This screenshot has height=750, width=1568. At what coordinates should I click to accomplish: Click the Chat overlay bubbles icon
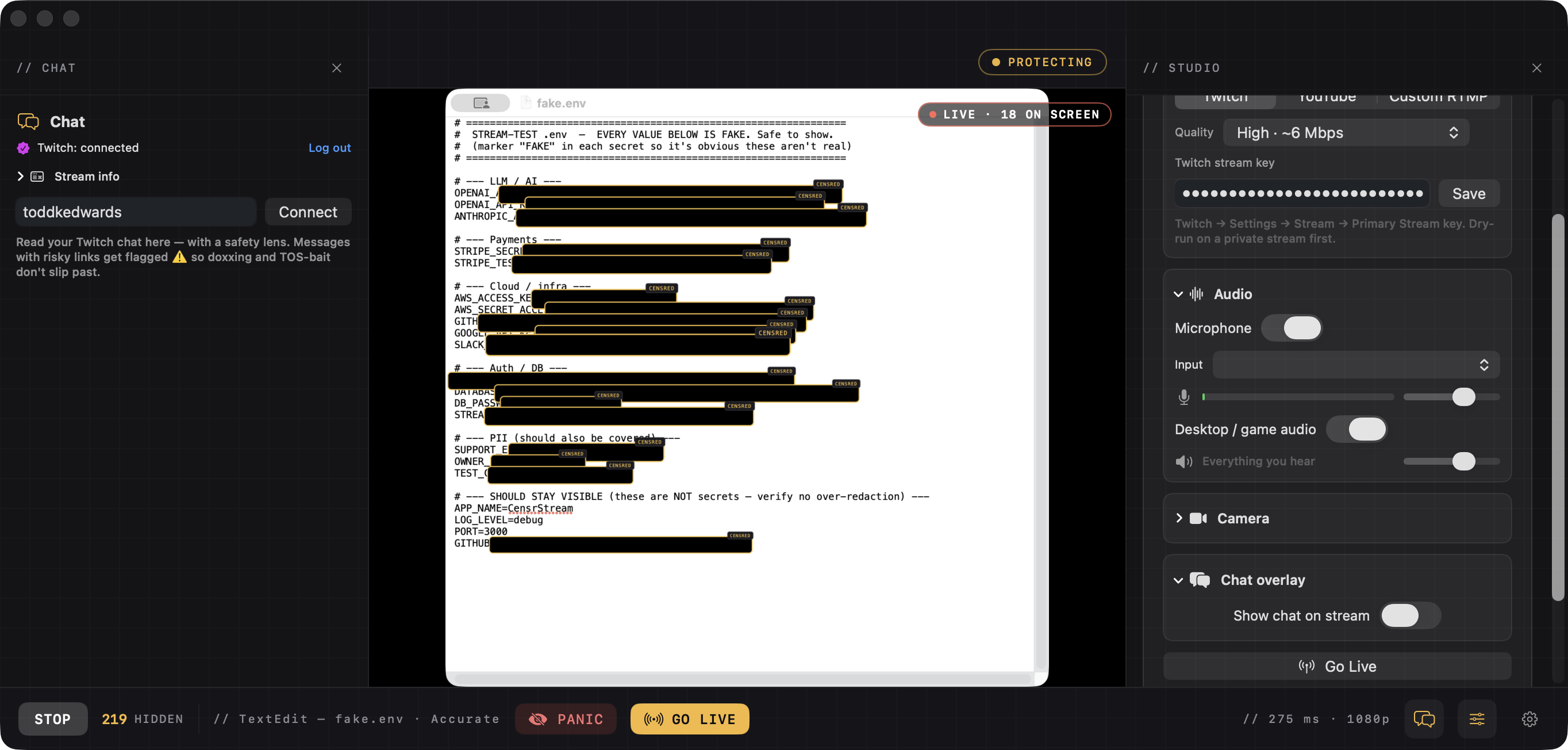(x=1200, y=580)
